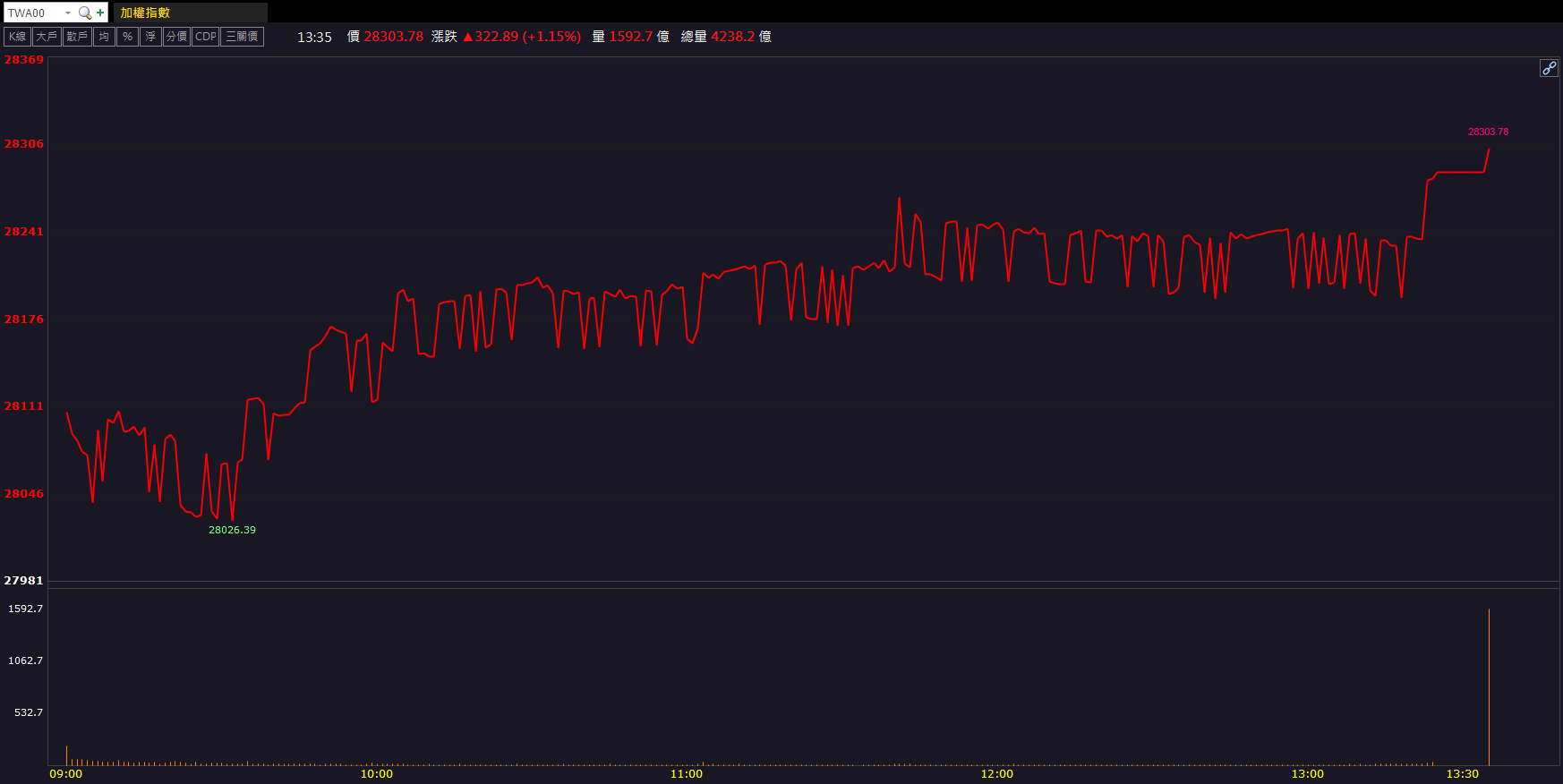
Task: Click the CDP toolbar button
Action: 206,37
